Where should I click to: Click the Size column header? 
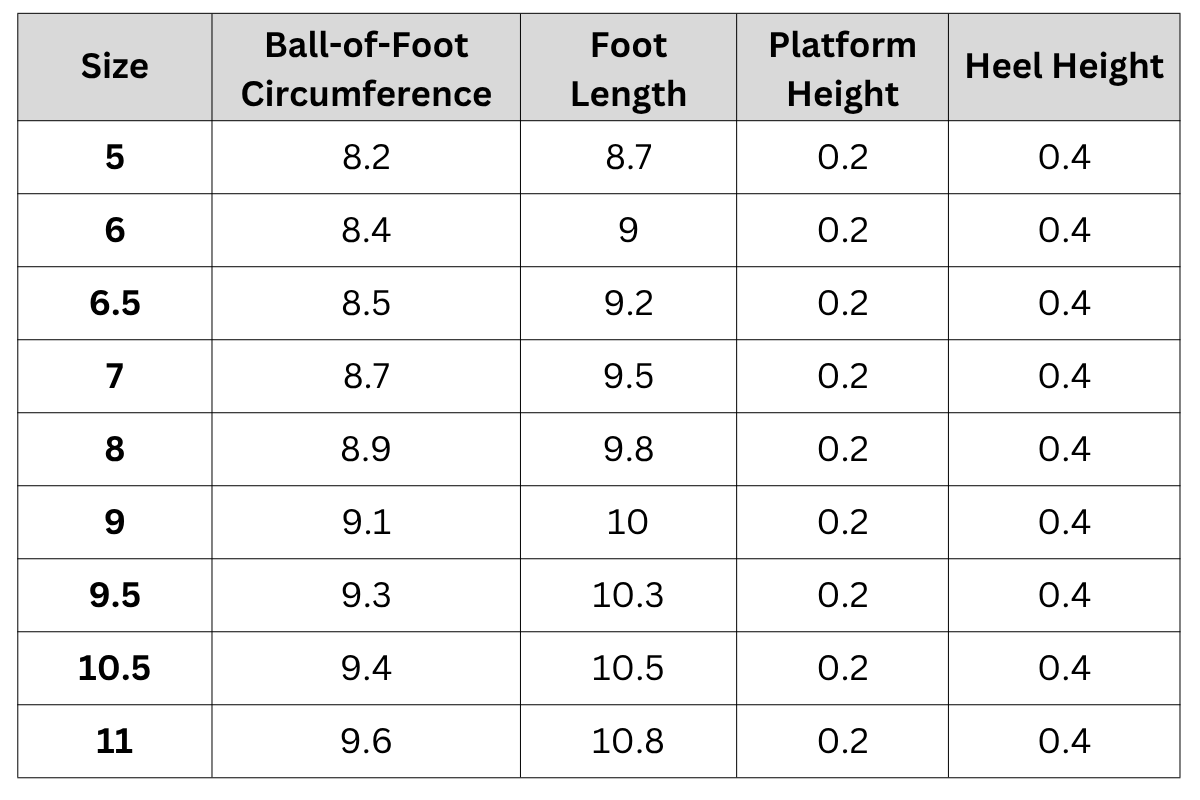[x=114, y=67]
